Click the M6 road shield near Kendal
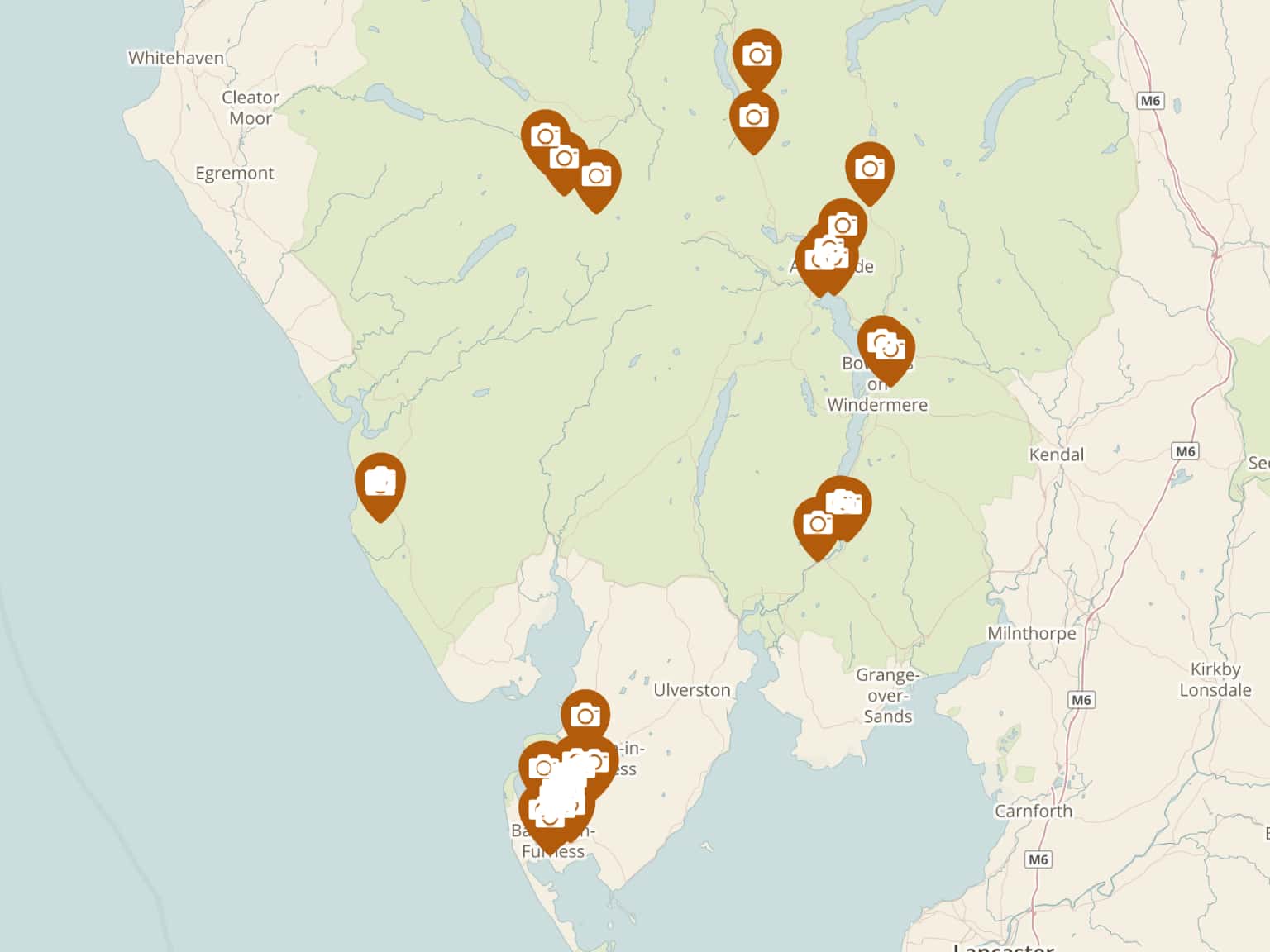Viewport: 1270px width, 952px height. click(1186, 451)
